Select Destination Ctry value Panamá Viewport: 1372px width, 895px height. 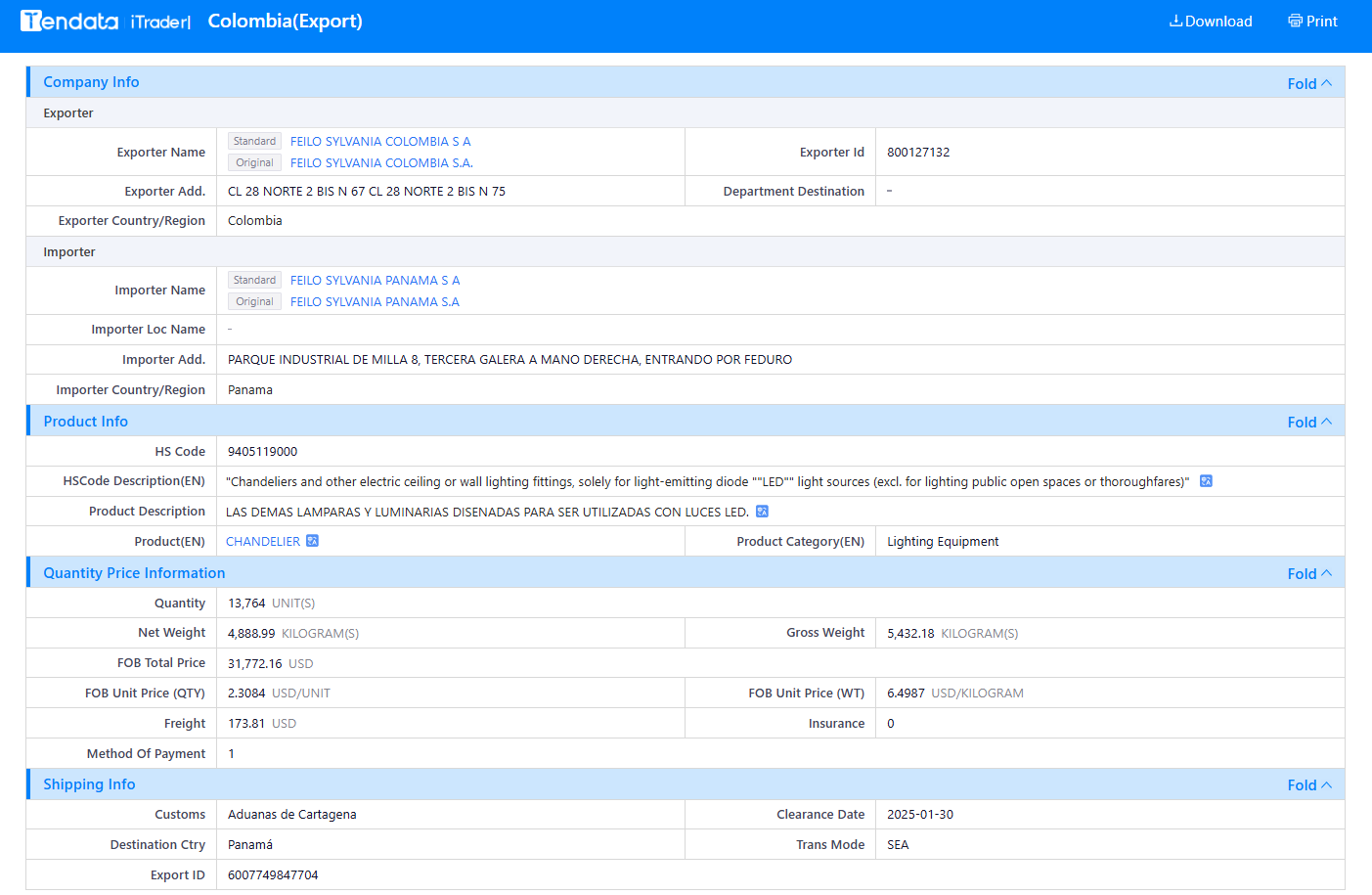pyautogui.click(x=250, y=845)
